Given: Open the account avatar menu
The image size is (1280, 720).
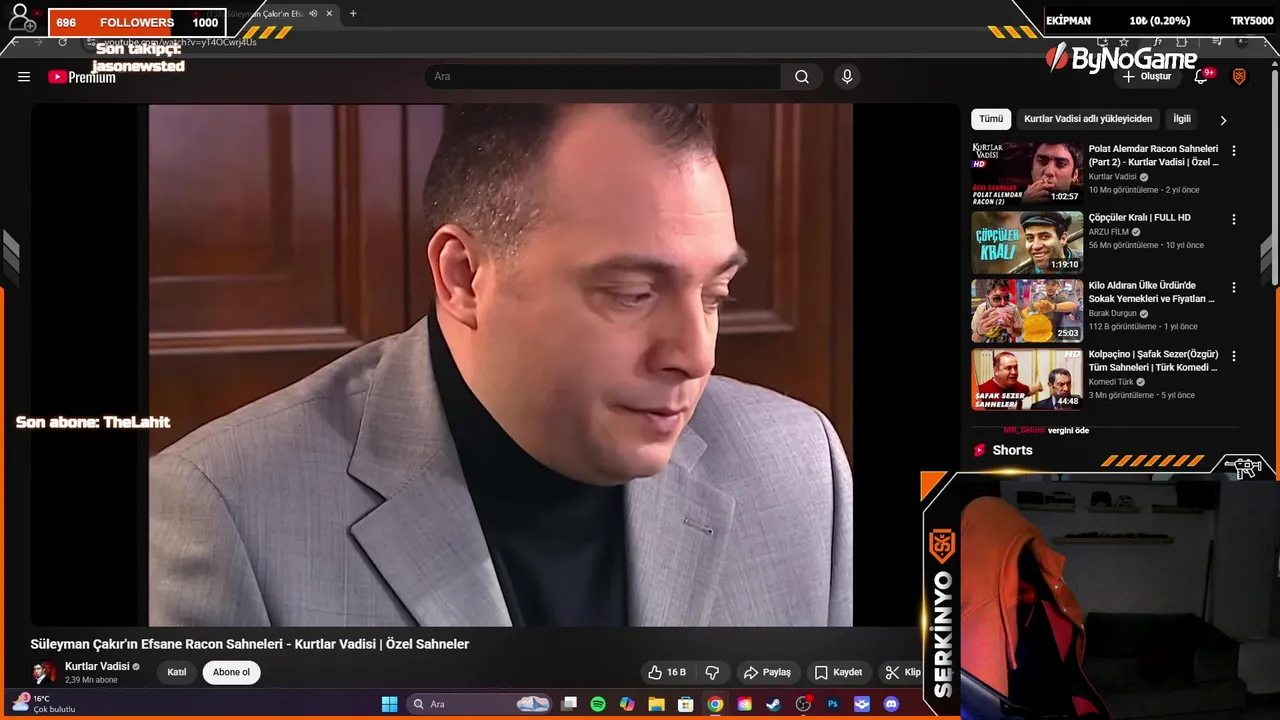Looking at the screenshot, I should (x=1239, y=77).
